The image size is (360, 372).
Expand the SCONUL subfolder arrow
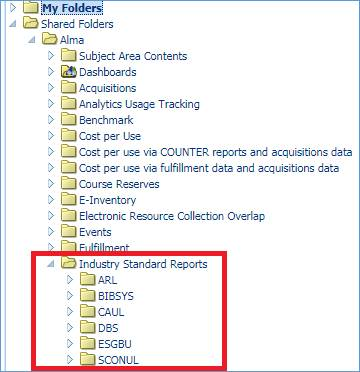coord(70,360)
